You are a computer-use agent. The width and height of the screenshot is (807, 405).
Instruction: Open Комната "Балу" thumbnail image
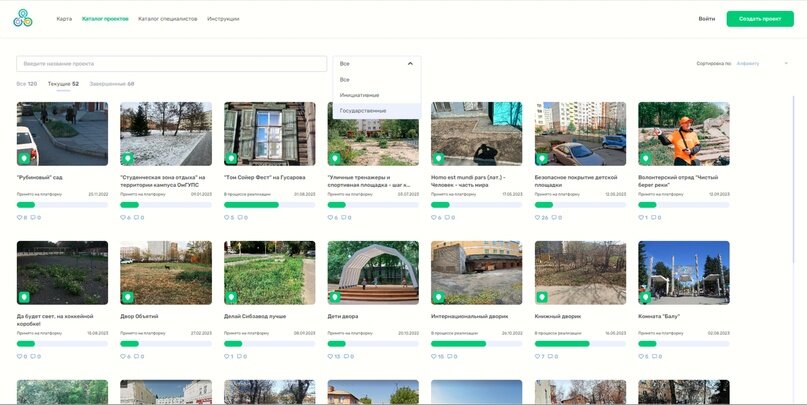(684, 273)
